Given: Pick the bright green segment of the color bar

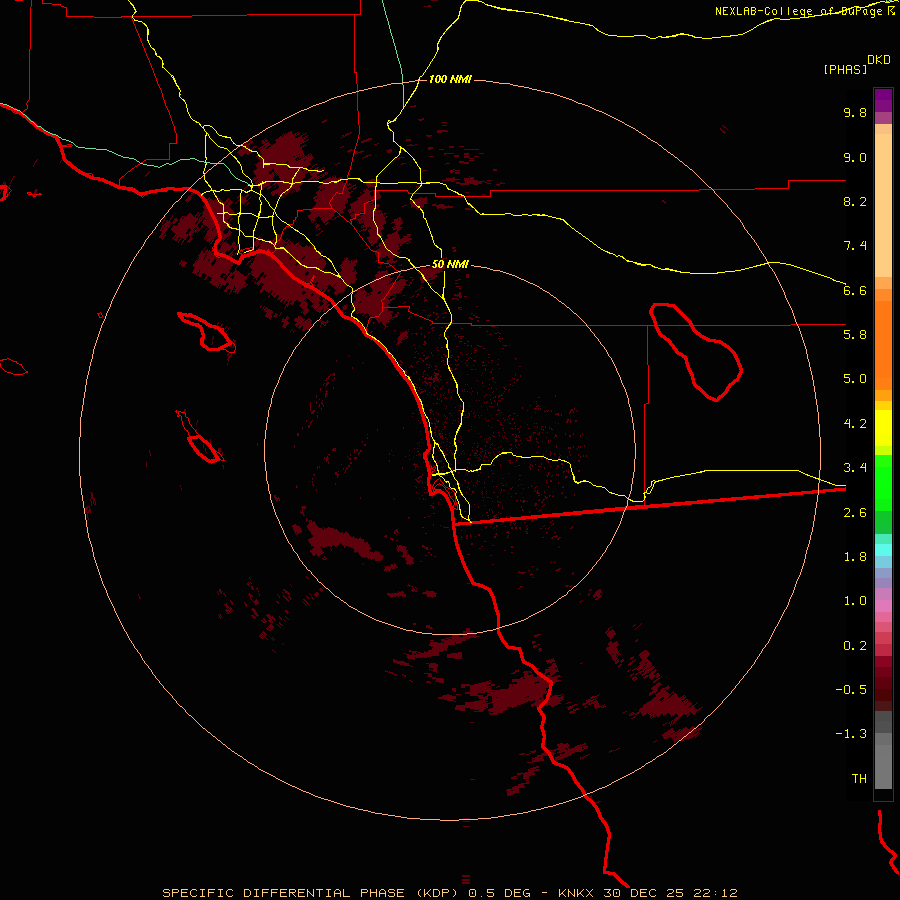Looking at the screenshot, I should [x=883, y=483].
